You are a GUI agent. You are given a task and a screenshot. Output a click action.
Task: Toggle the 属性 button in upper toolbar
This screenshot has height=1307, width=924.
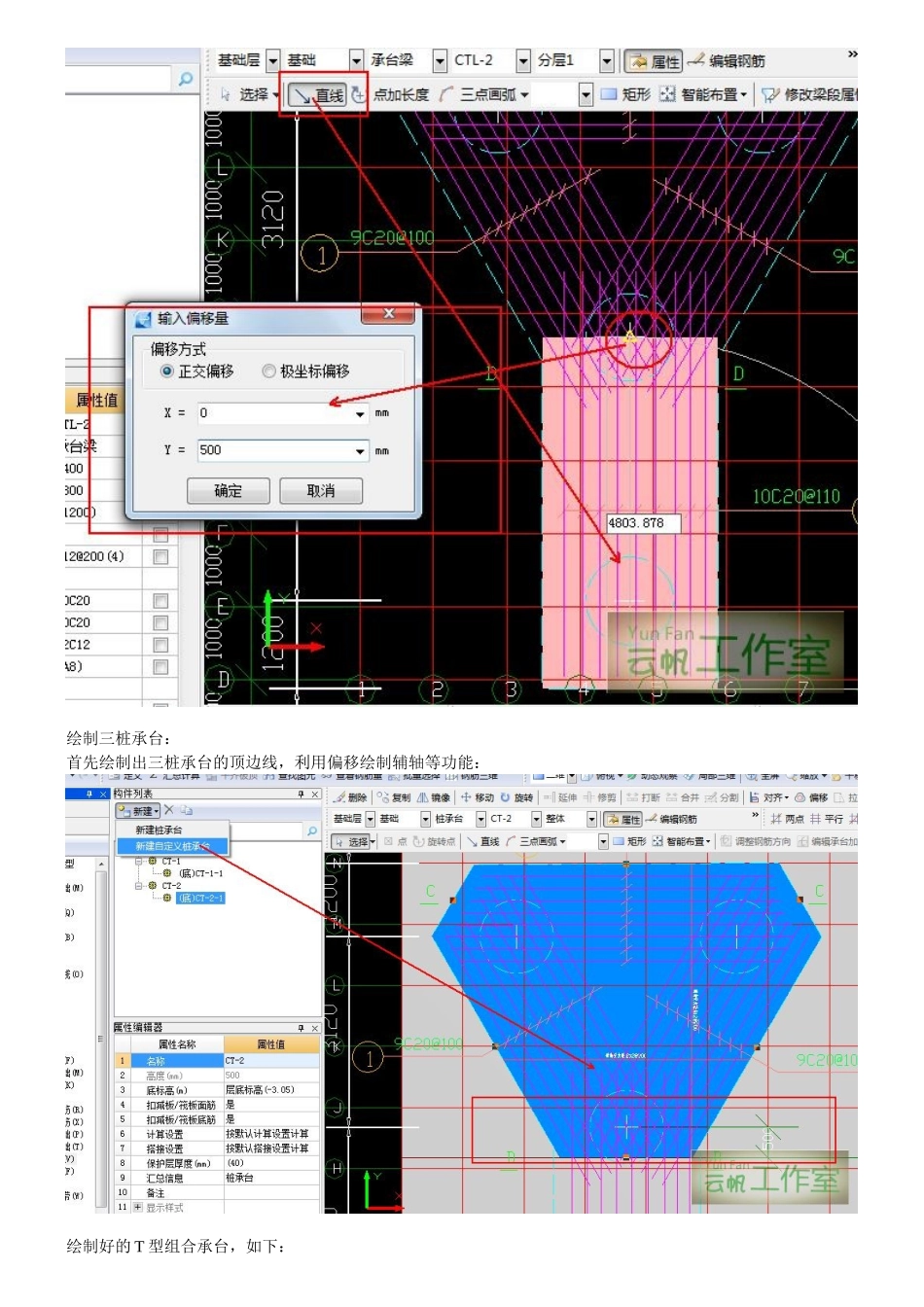point(654,61)
